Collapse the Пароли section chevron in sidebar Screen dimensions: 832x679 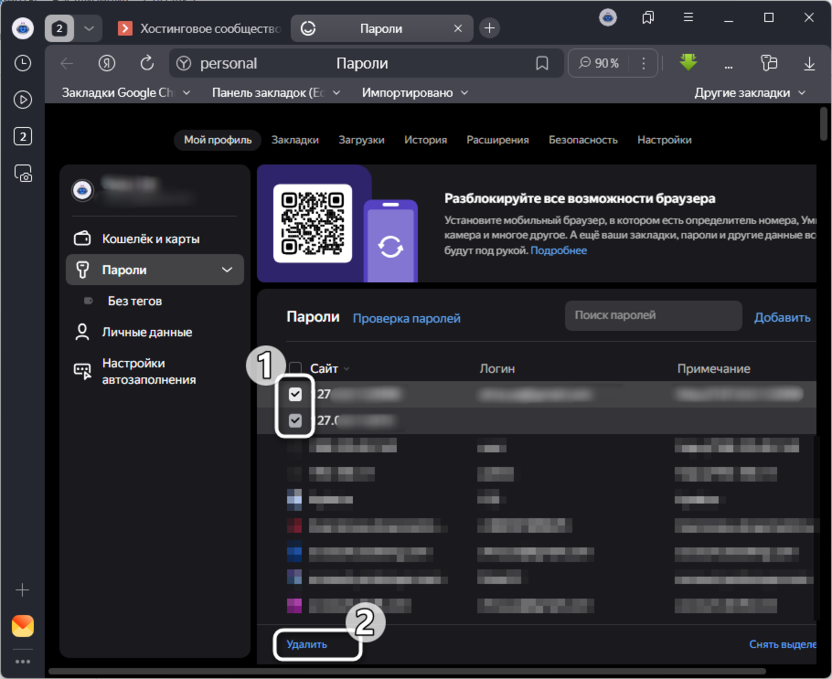point(228,270)
